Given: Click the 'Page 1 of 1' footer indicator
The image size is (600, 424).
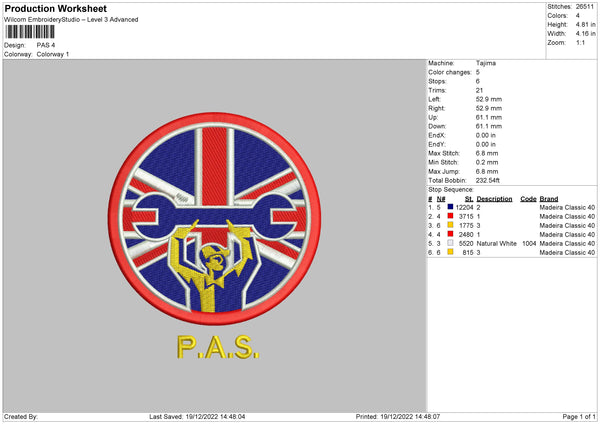Looking at the screenshot, I should pyautogui.click(x=579, y=417).
